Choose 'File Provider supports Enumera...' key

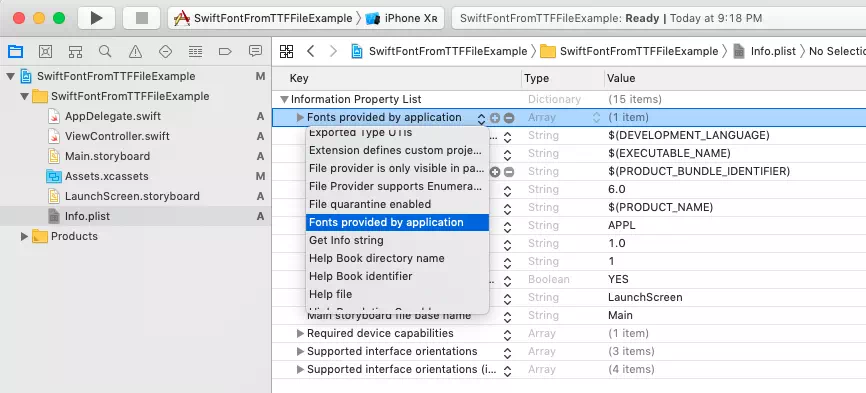coord(397,186)
